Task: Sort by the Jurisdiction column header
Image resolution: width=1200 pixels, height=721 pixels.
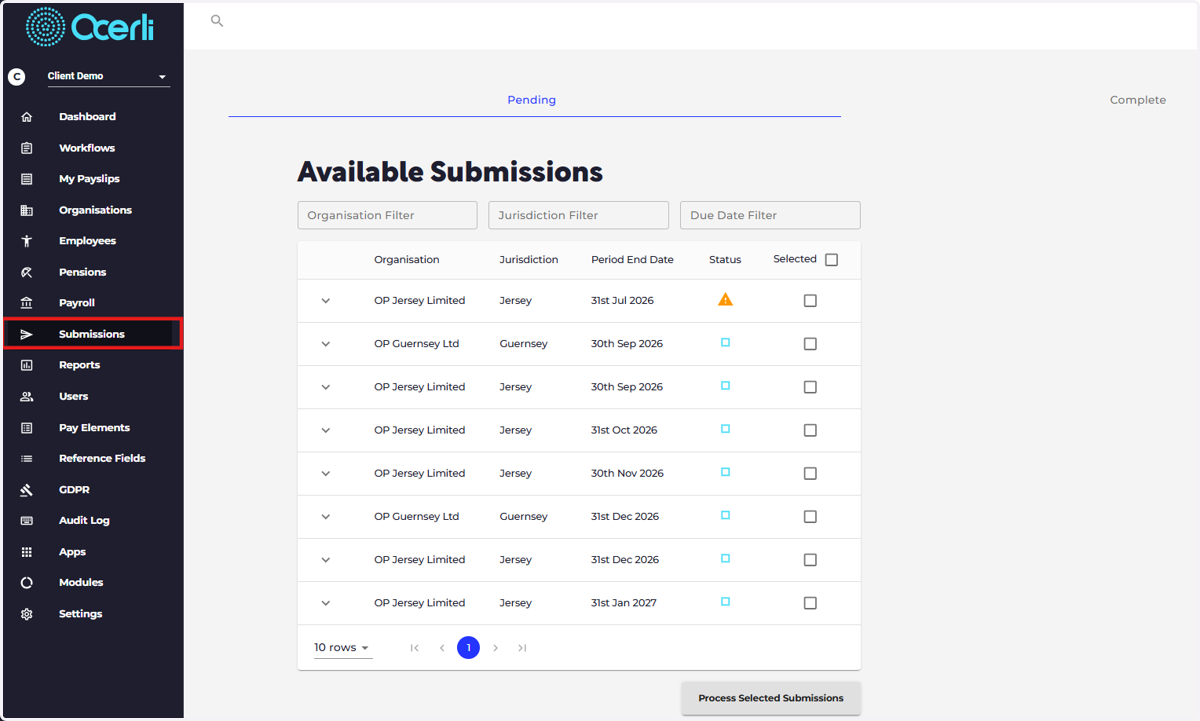Action: (529, 260)
